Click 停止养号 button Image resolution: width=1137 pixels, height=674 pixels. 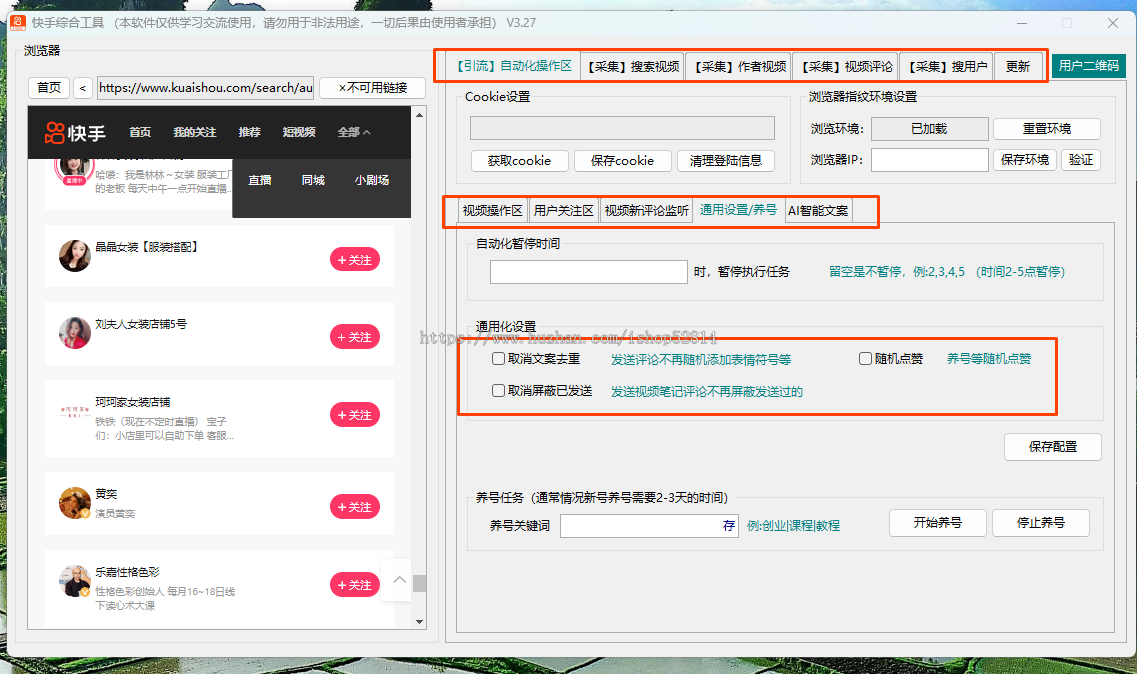click(x=1041, y=522)
